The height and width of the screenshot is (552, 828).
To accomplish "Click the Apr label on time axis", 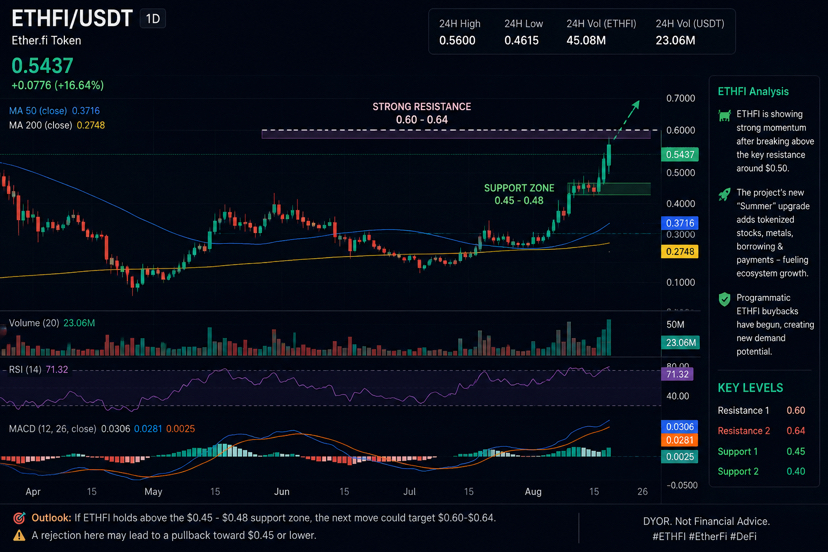I will pyautogui.click(x=33, y=491).
